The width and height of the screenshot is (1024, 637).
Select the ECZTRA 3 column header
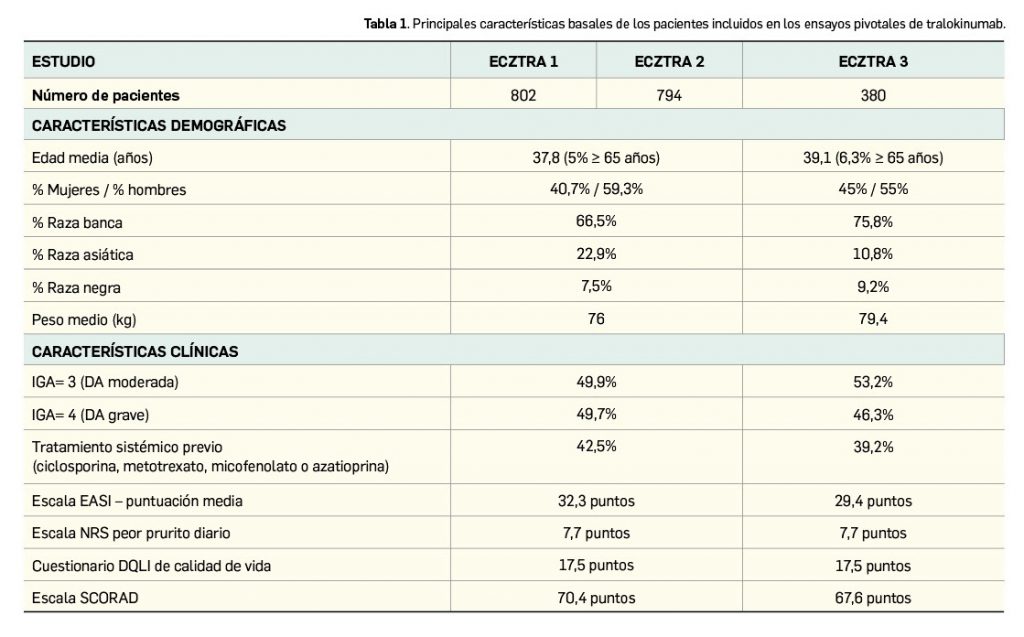[873, 62]
